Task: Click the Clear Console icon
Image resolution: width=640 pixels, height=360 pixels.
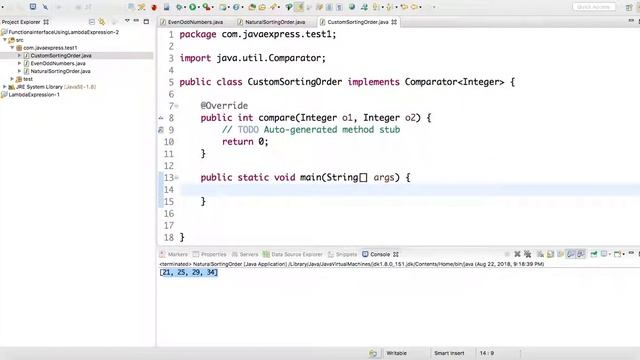Action: (540, 254)
